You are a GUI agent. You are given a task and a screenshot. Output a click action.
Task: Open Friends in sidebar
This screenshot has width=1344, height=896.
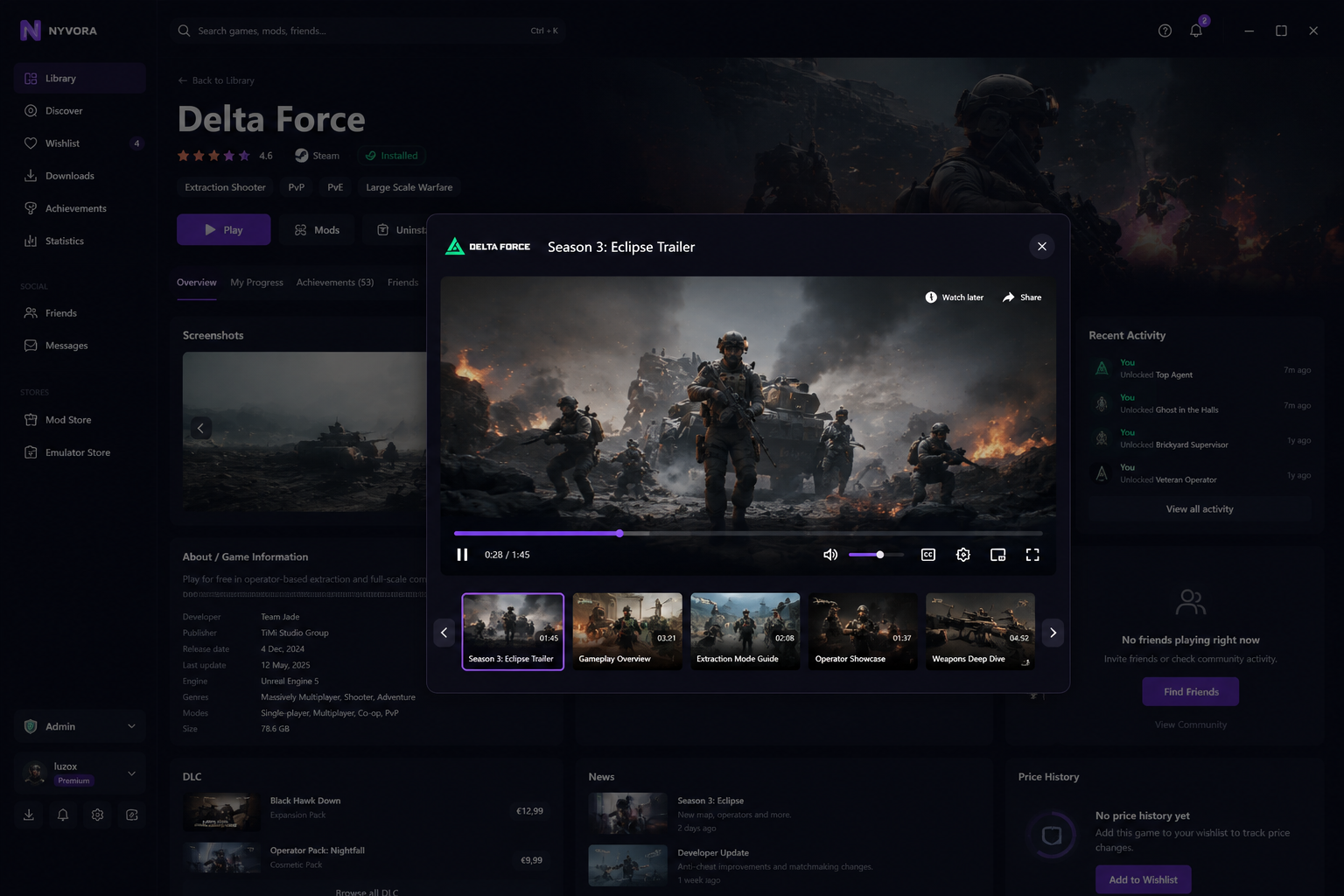pyautogui.click(x=80, y=313)
